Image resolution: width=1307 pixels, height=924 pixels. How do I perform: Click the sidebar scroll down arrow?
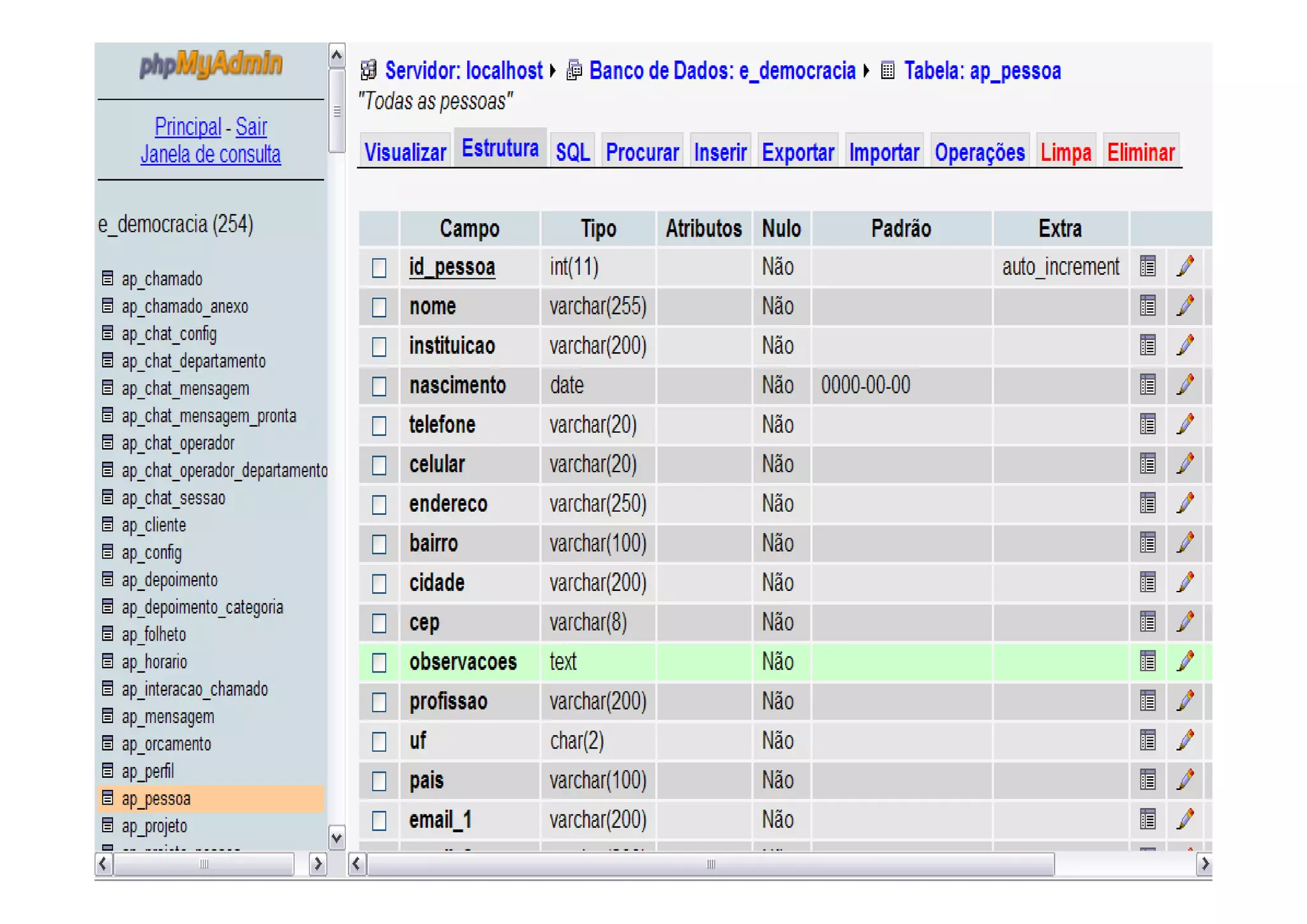(x=336, y=837)
